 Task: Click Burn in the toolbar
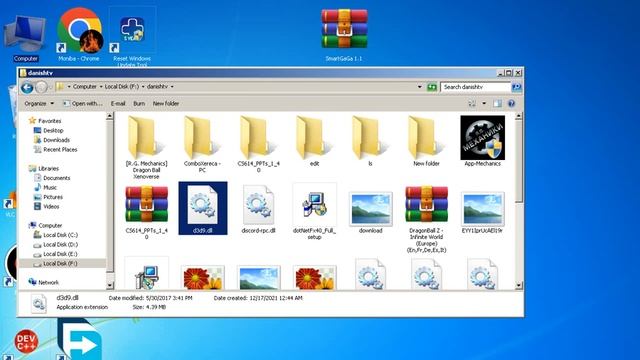pos(139,104)
